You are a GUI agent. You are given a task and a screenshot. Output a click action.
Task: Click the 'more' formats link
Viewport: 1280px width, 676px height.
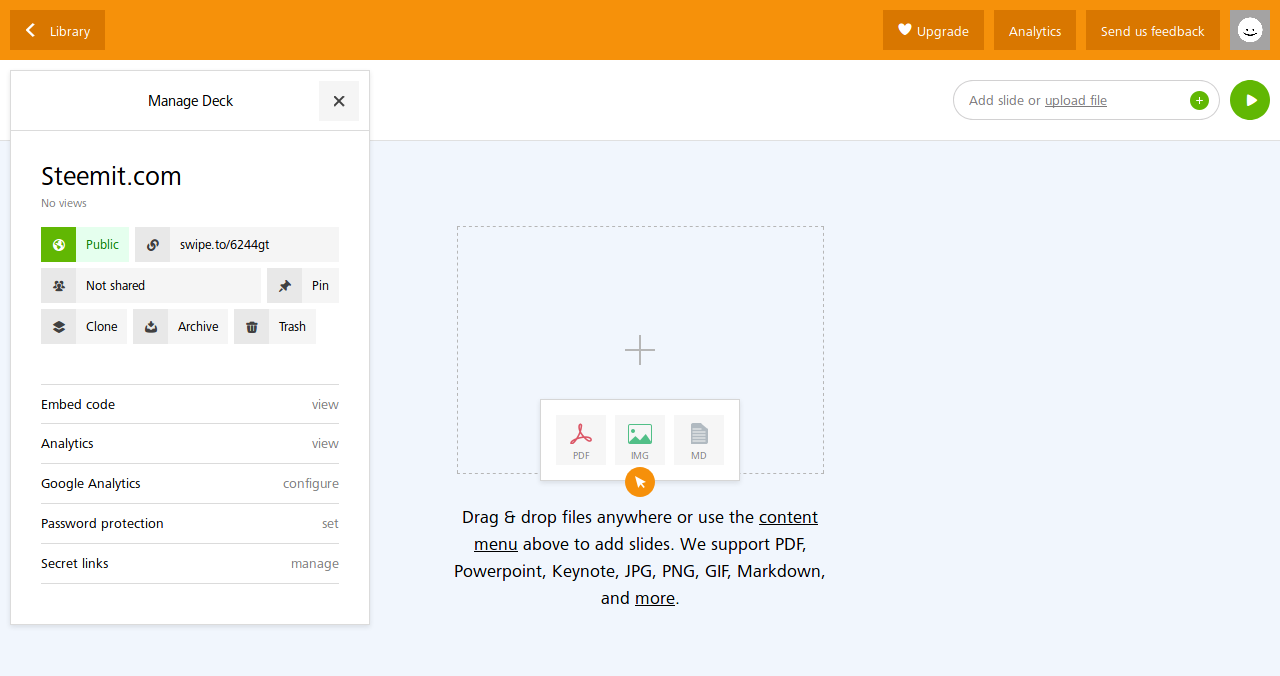[655, 599]
